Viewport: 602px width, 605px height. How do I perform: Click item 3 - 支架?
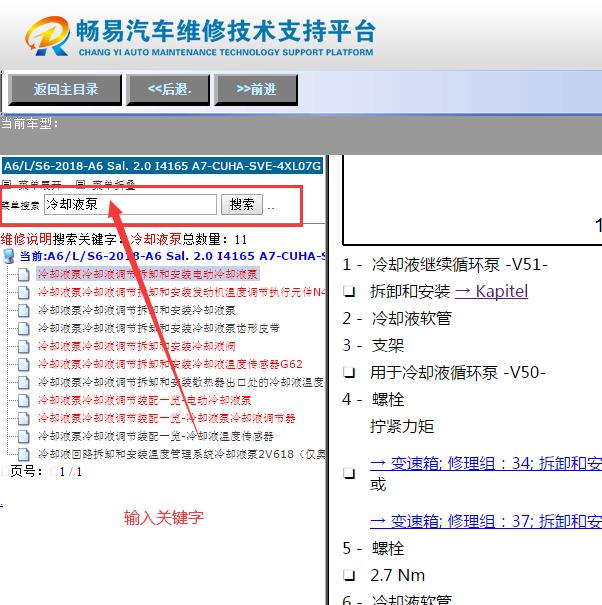(373, 345)
